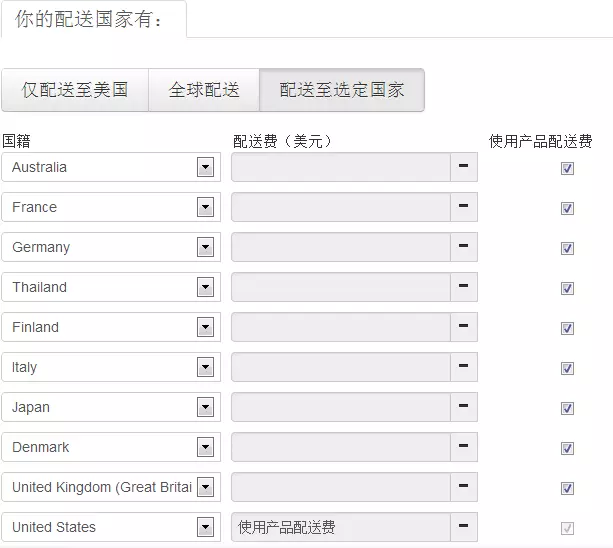Switch to 全球配送 option
This screenshot has width=613, height=548.
tap(204, 90)
